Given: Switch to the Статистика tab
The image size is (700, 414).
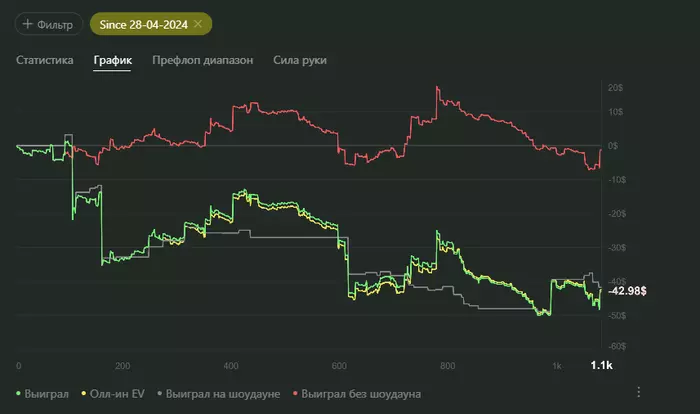Looking at the screenshot, I should [45, 60].
